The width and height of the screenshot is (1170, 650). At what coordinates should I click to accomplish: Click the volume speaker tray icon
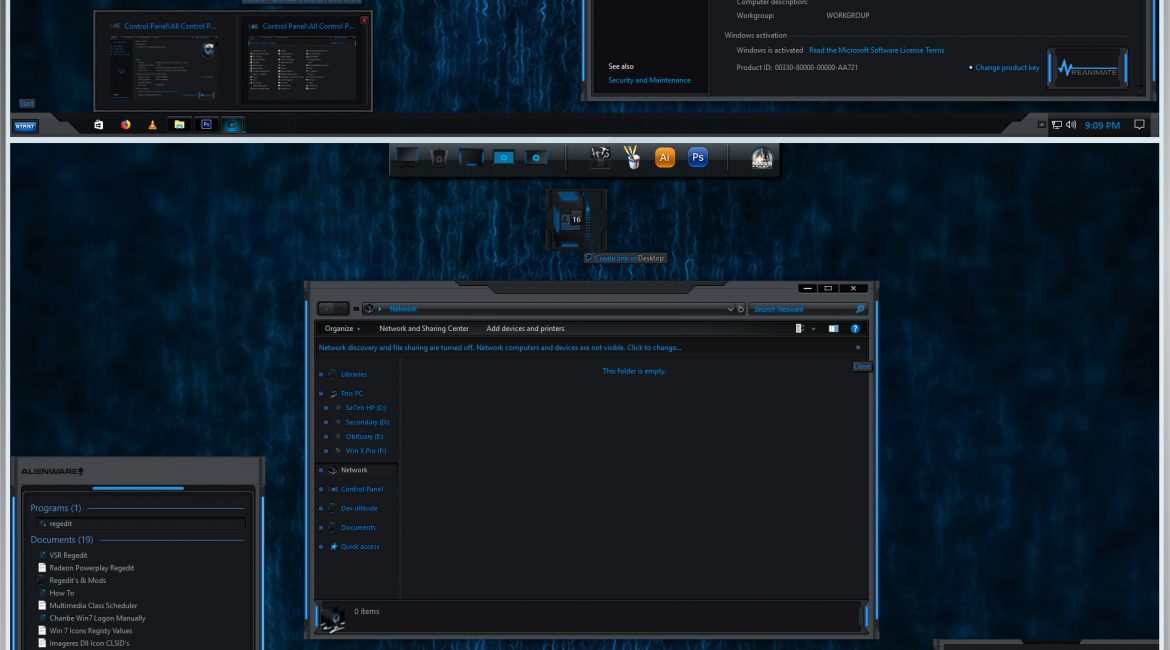[x=1071, y=125]
